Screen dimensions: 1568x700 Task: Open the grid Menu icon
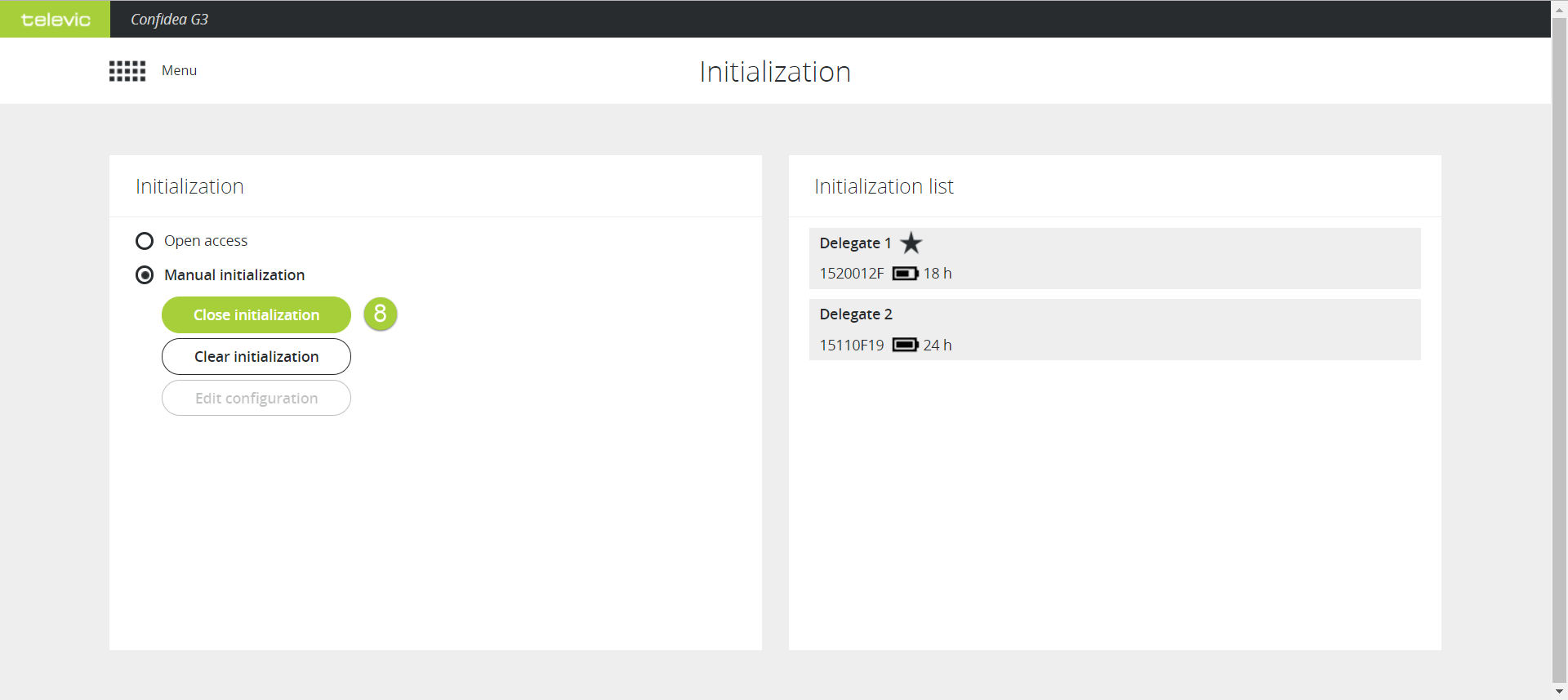pos(127,71)
